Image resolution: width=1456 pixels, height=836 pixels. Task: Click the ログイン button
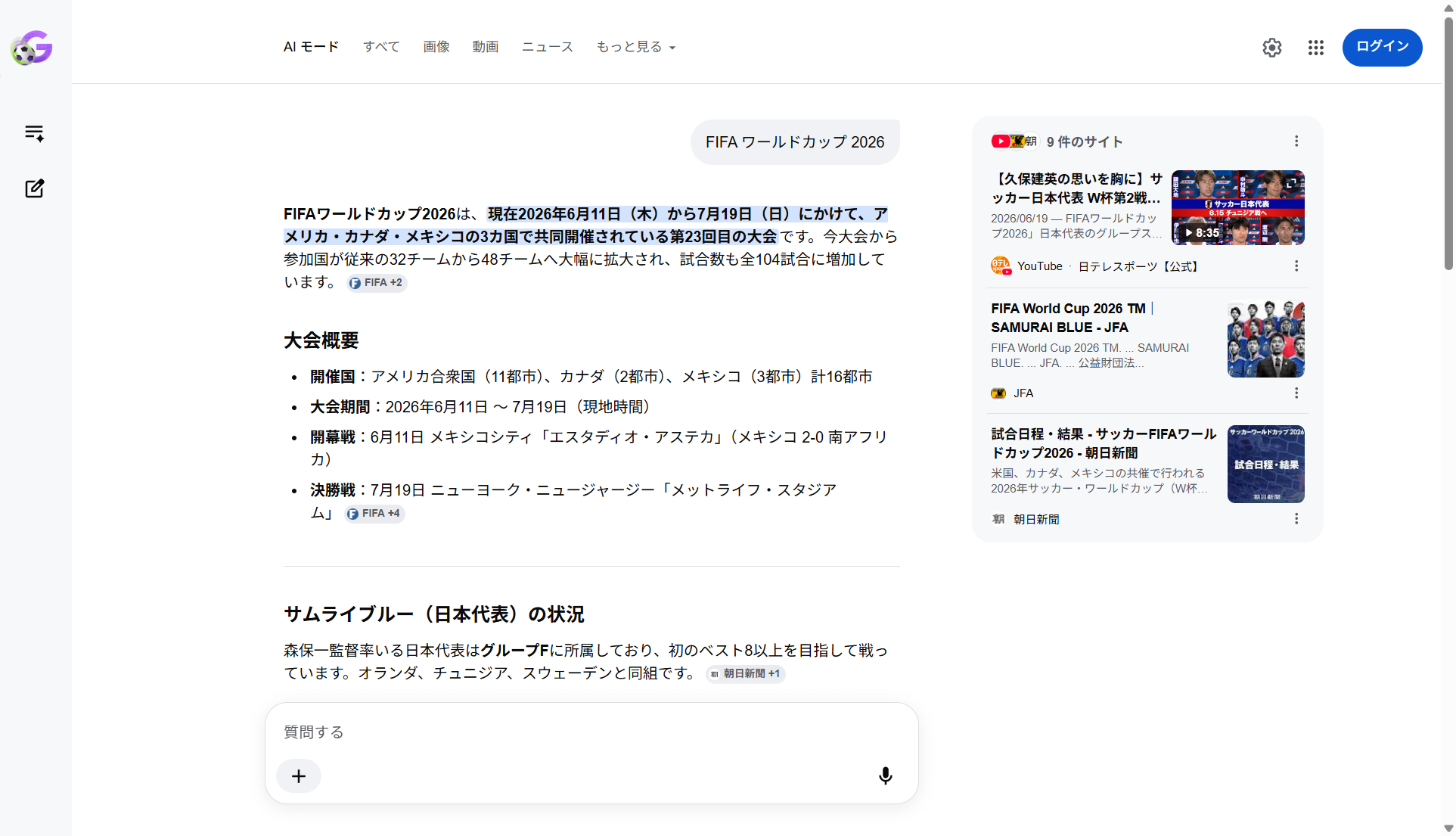point(1382,47)
